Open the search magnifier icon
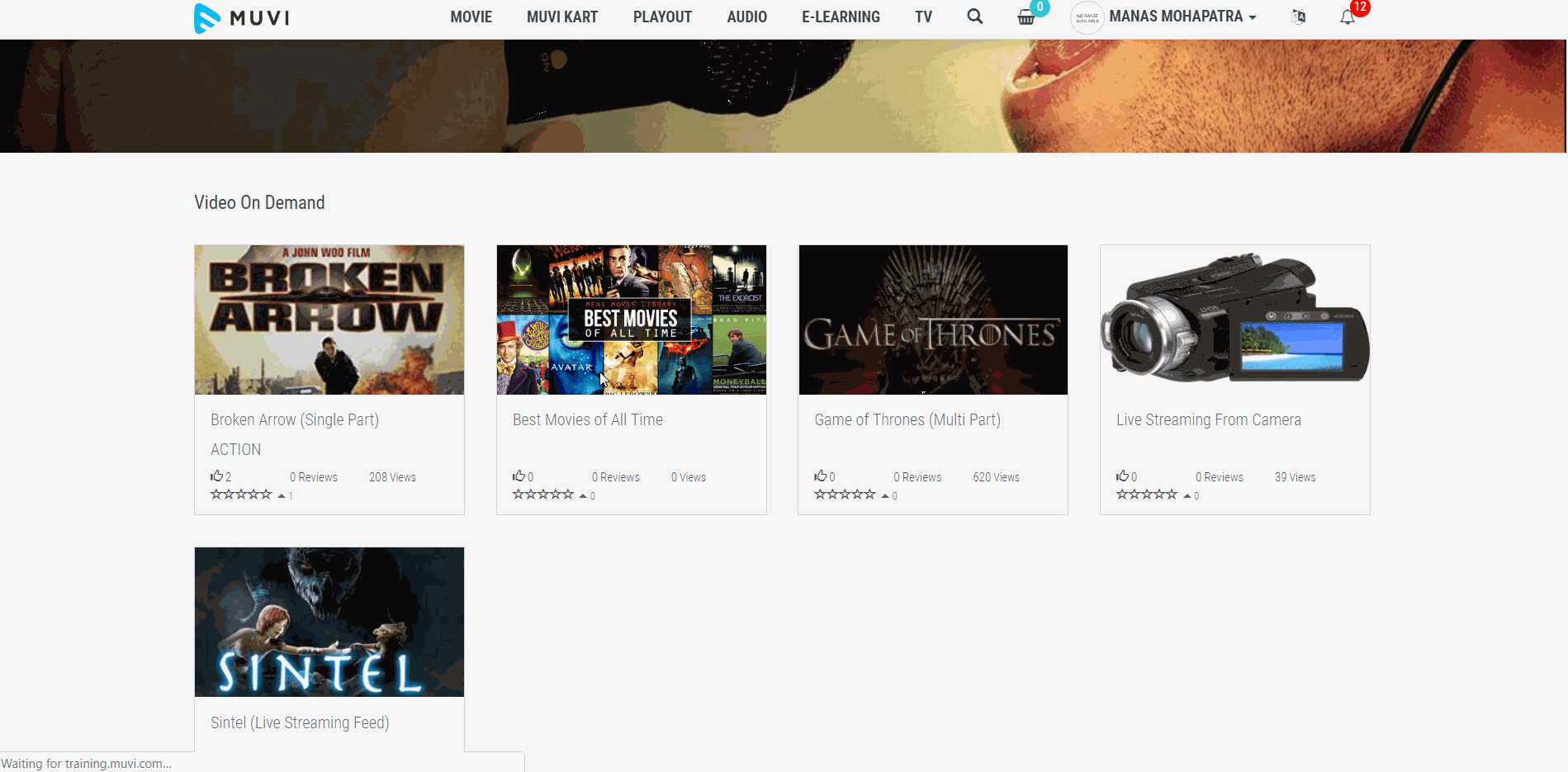The image size is (1568, 772). click(x=975, y=17)
